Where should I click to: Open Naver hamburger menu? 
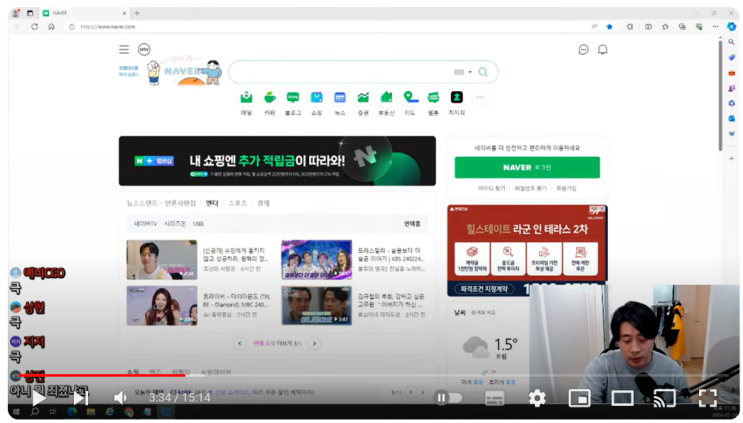click(124, 49)
